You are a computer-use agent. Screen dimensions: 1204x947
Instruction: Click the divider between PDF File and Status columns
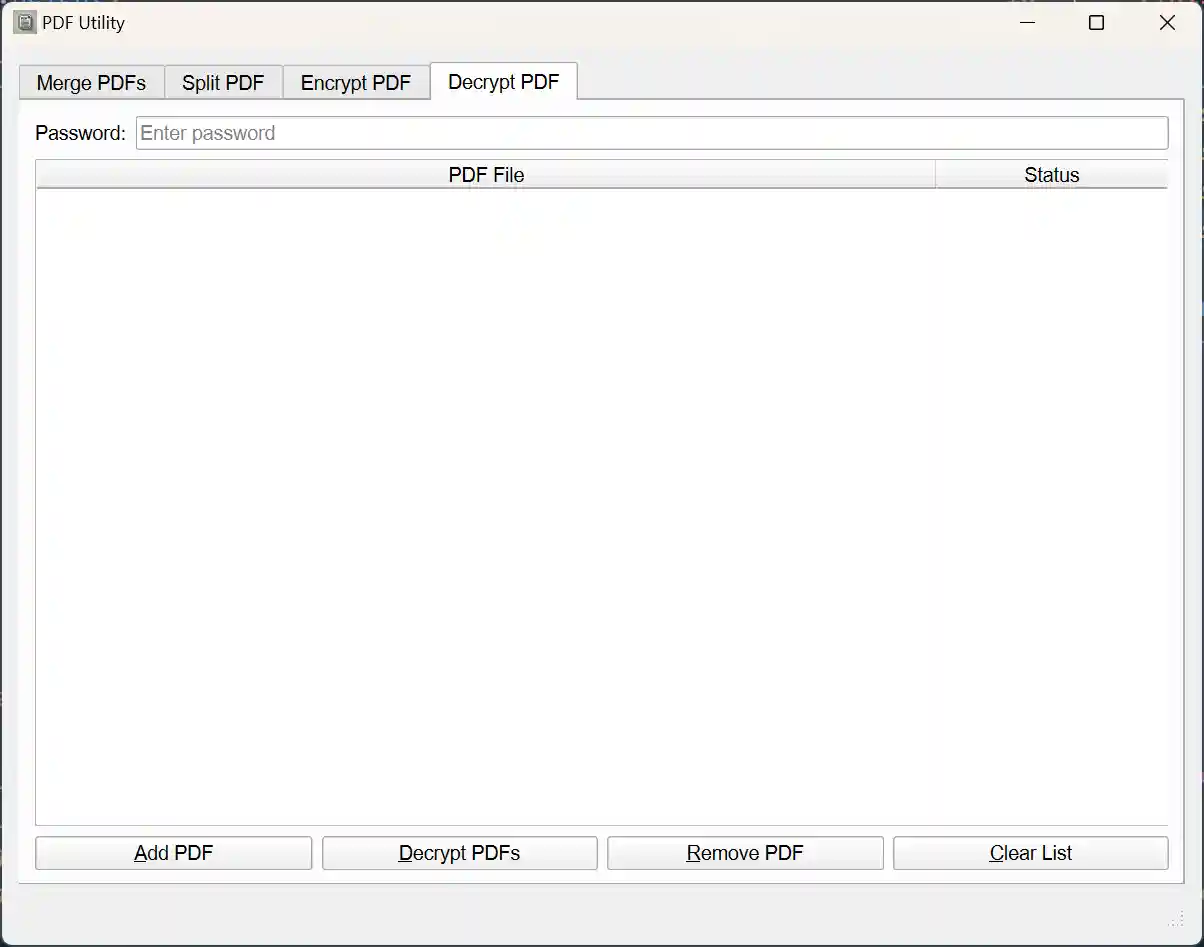[935, 174]
